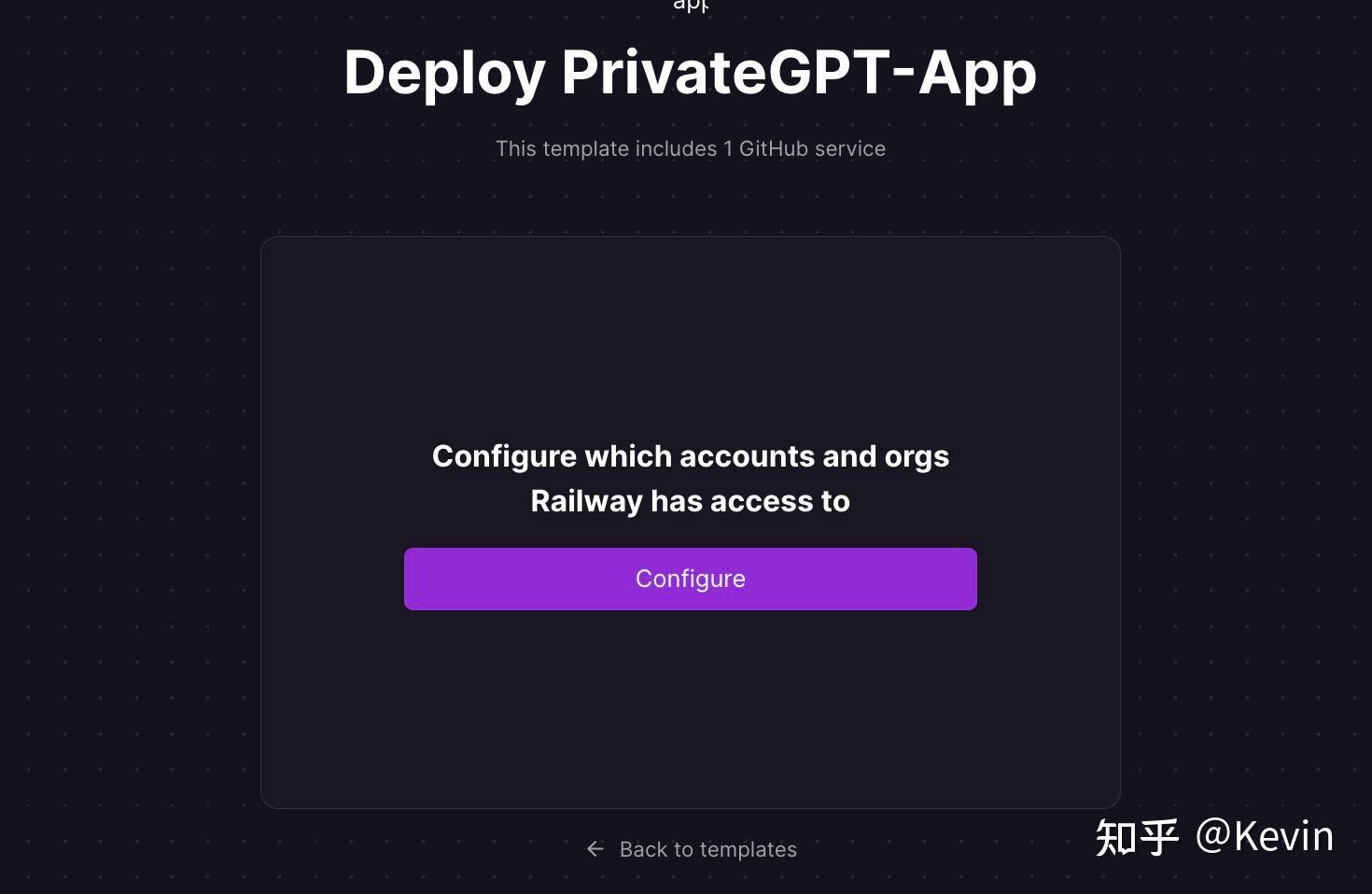Click the @Kevin watermark text
The height and width of the screenshot is (894, 1372).
point(1265,836)
